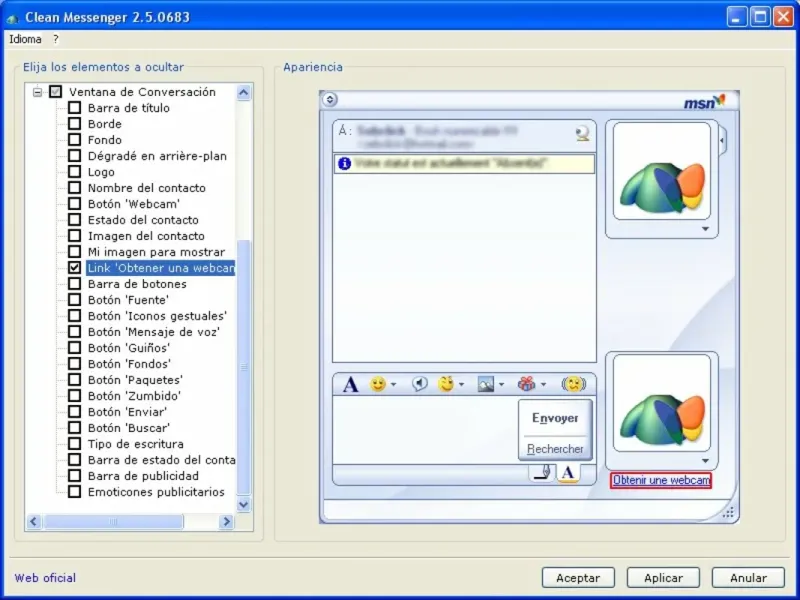800x600 pixels.
Task: Enable 'Dégradé en arrière-plan' checkbox
Action: 74,156
